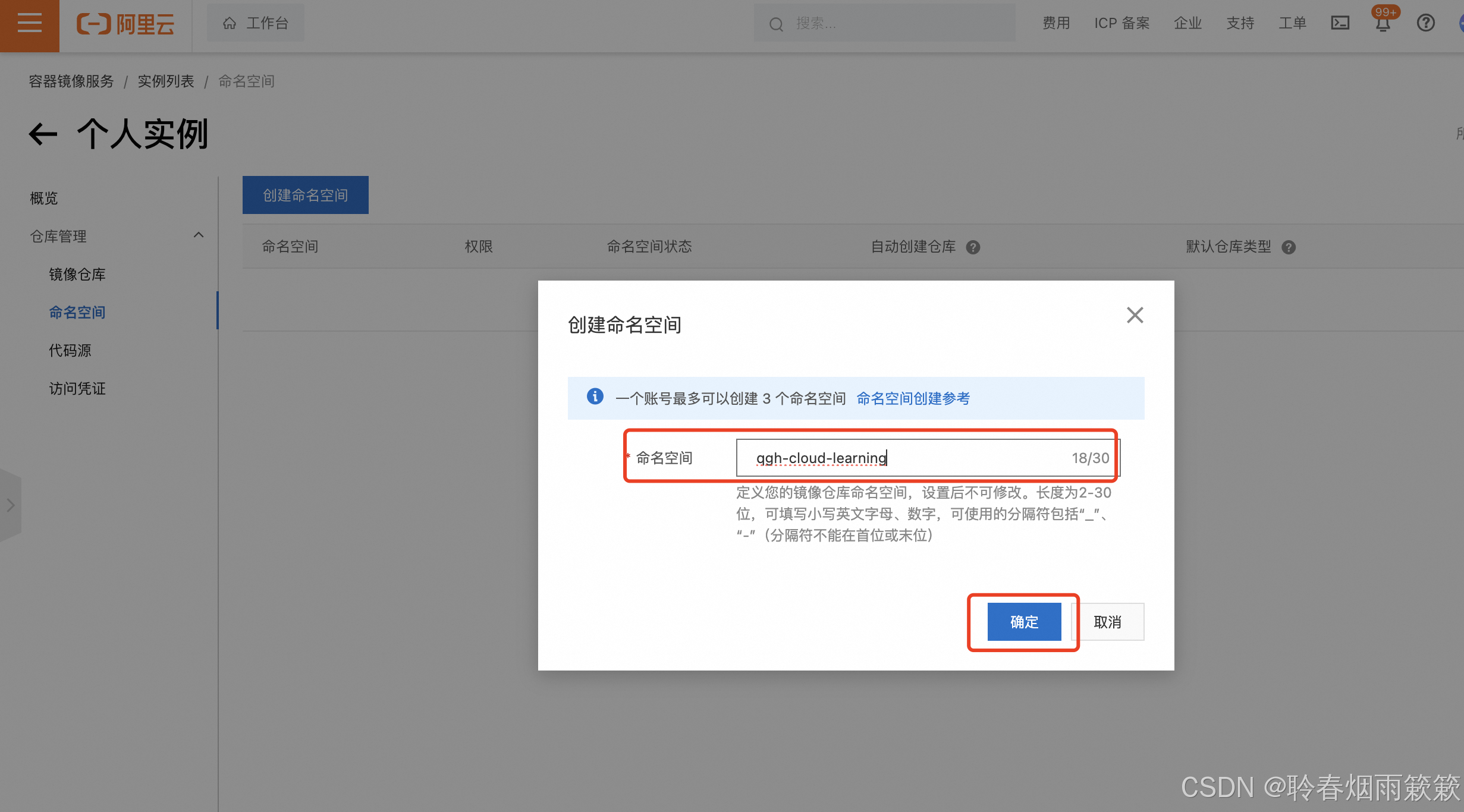
Task: Go to 实例列表 in the breadcrumb
Action: point(166,81)
